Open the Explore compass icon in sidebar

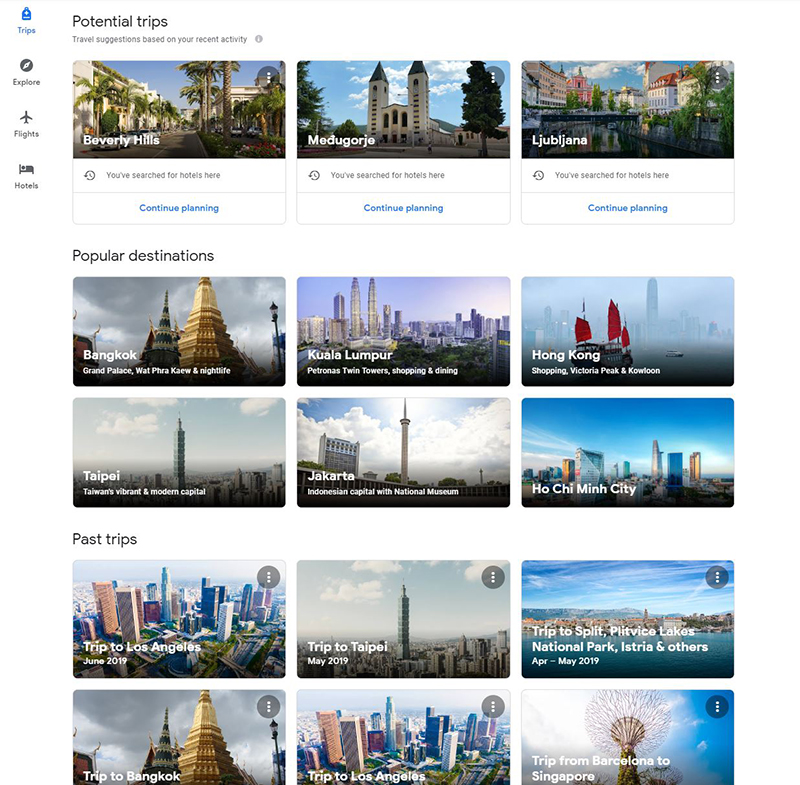tap(26, 66)
